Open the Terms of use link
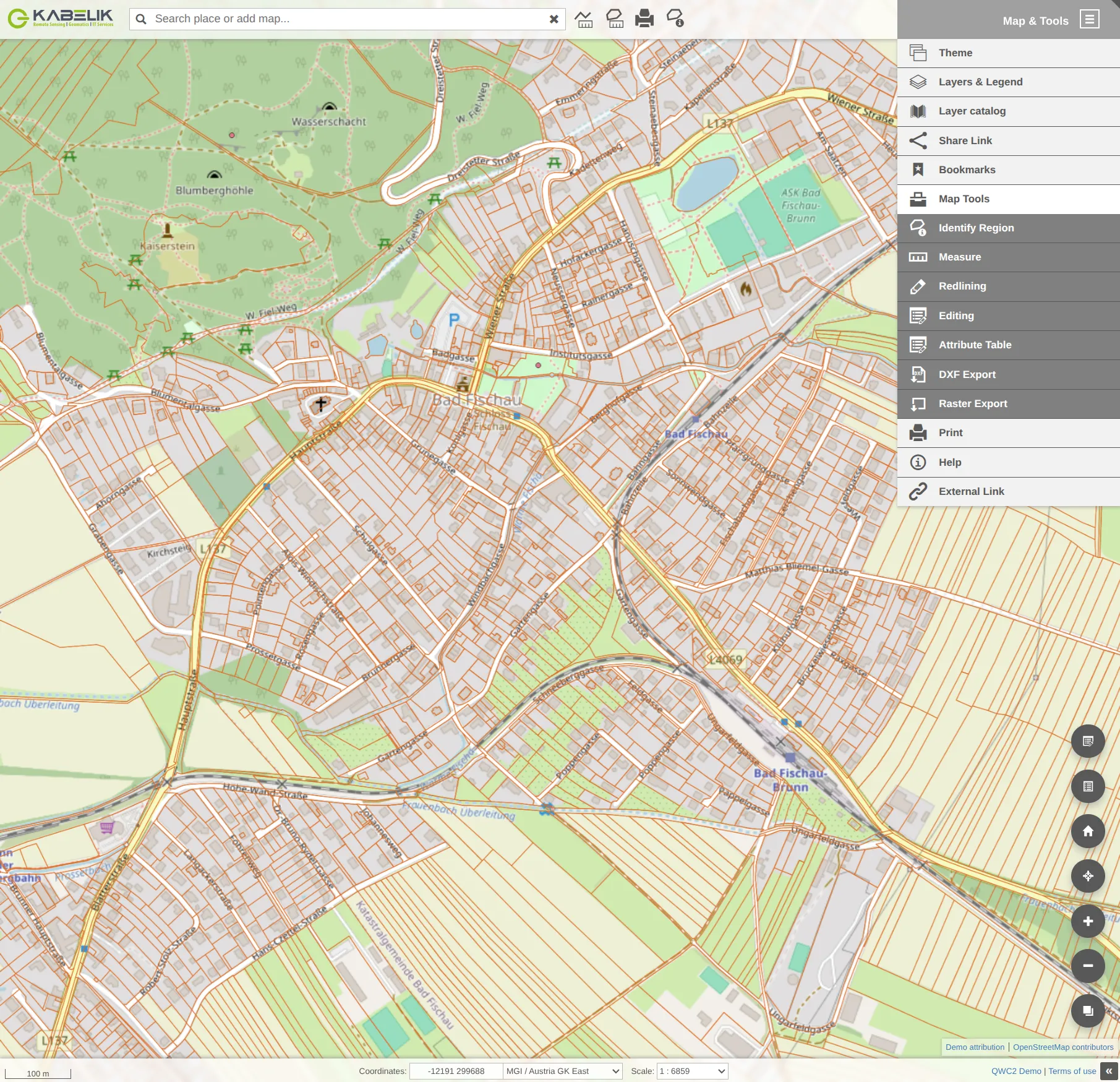Viewport: 1120px width, 1082px height. click(x=1072, y=1071)
